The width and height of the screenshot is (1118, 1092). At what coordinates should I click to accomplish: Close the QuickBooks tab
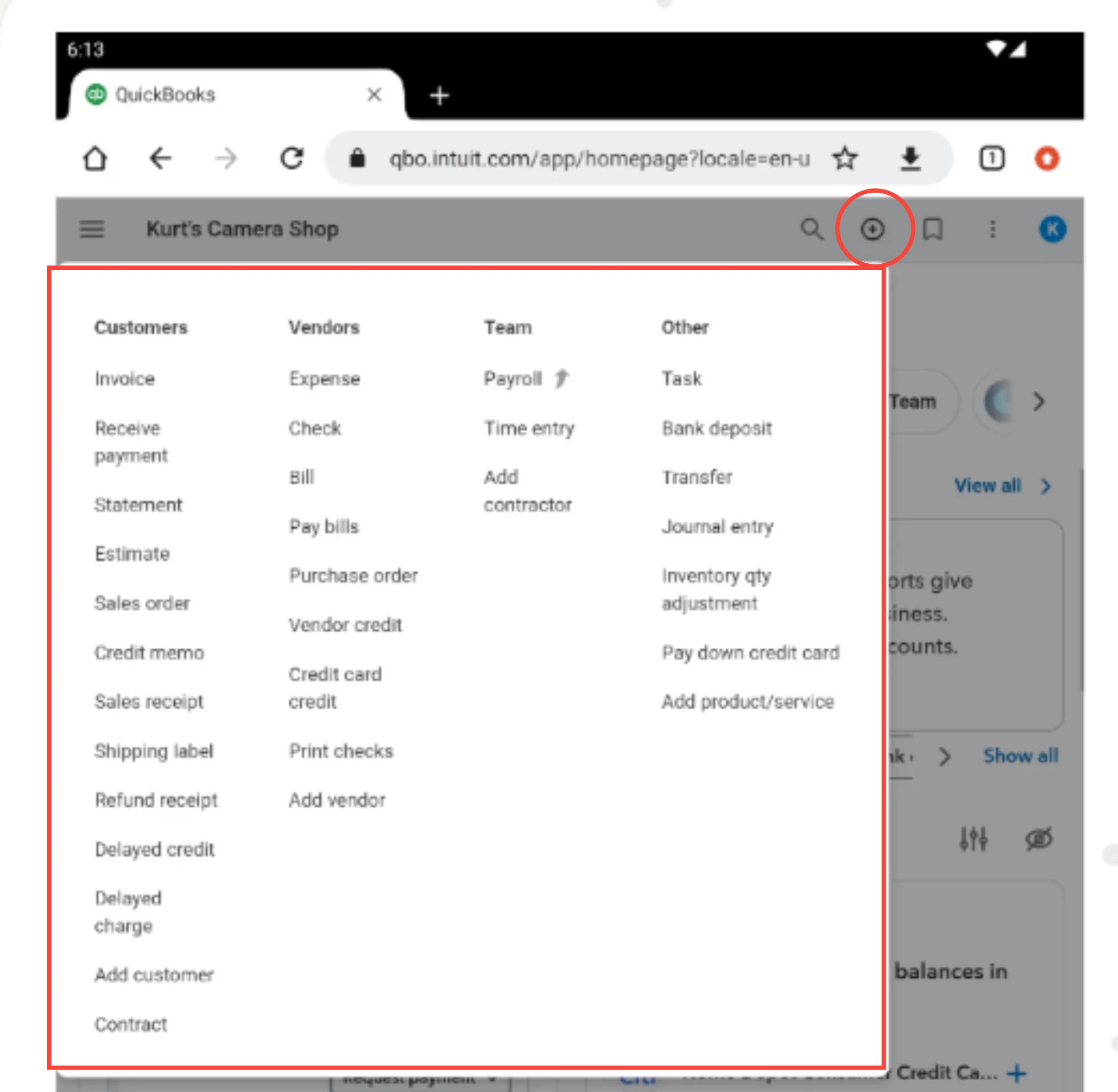374,94
